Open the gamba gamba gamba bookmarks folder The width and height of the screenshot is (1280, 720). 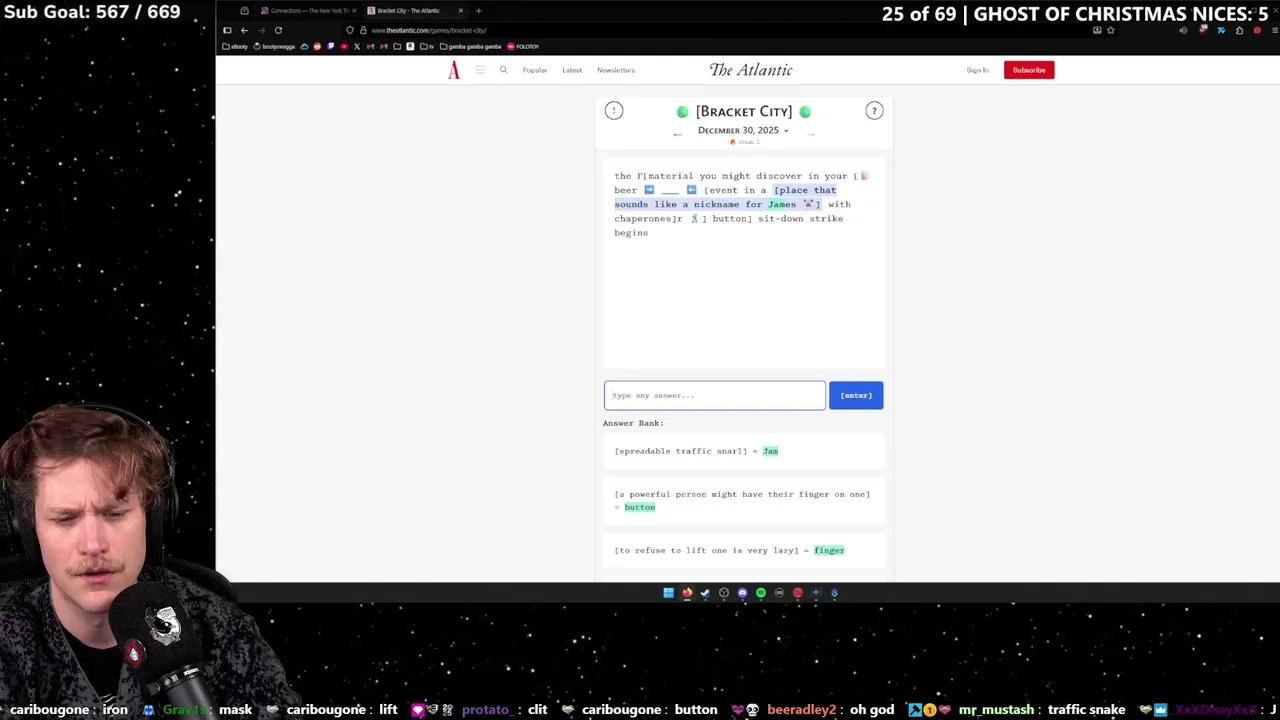pyautogui.click(x=471, y=47)
